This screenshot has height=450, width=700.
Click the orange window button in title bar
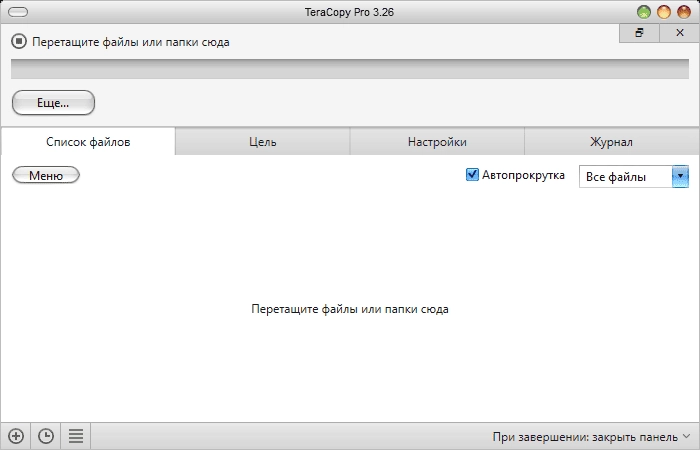point(663,12)
